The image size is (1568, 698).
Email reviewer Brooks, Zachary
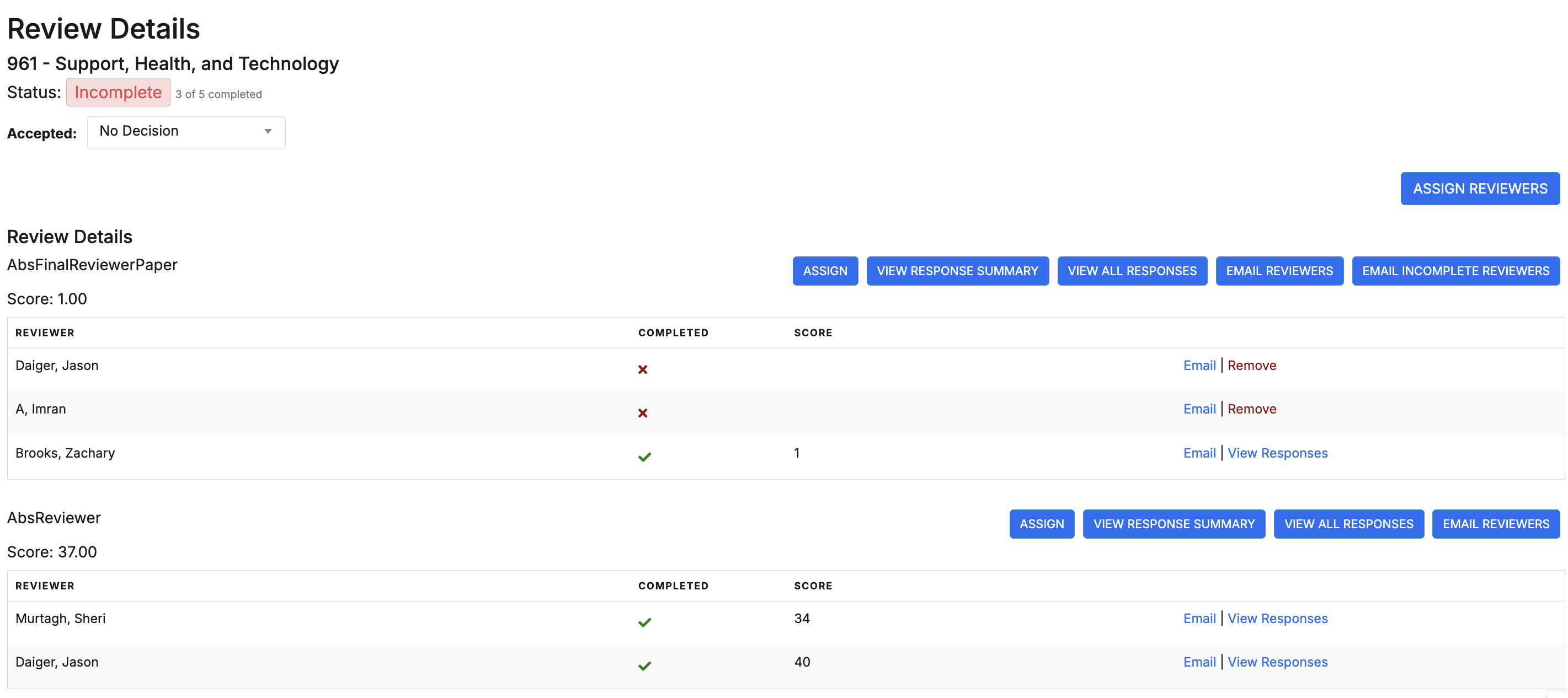point(1199,453)
